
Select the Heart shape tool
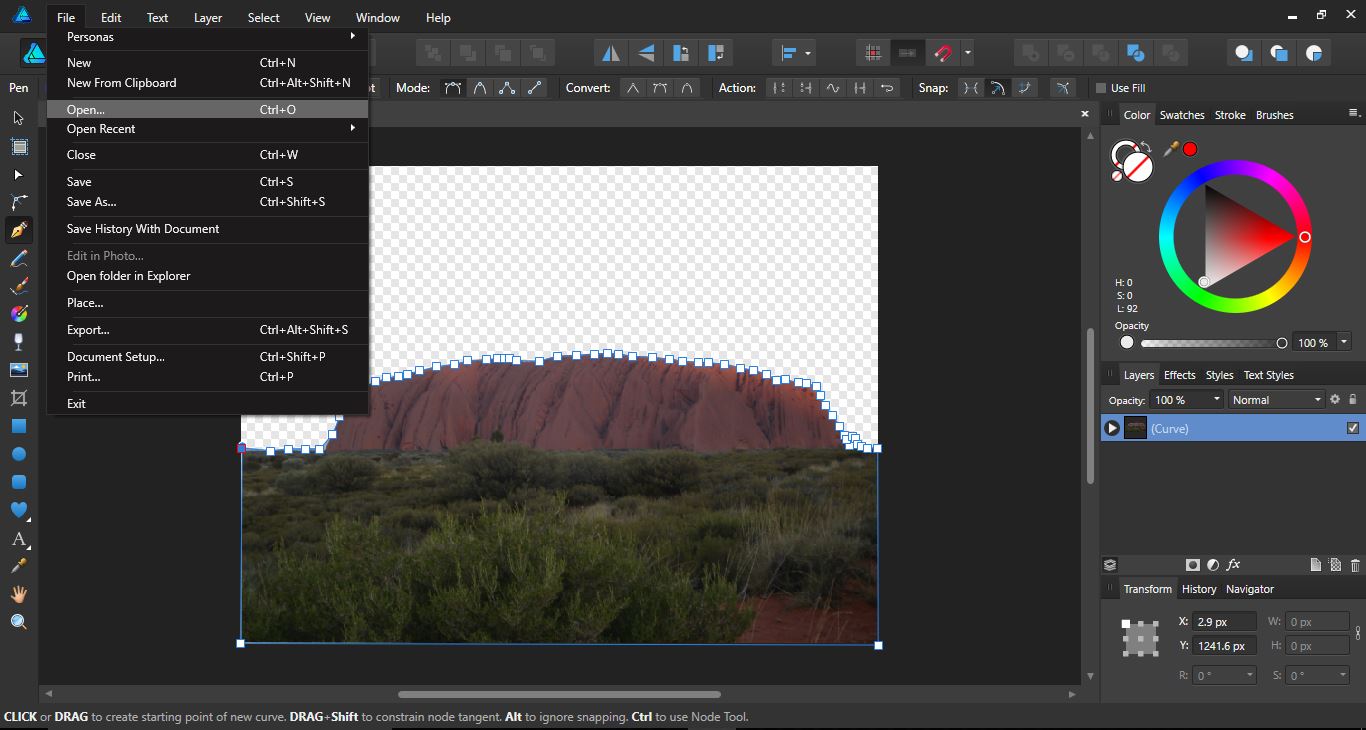pyautogui.click(x=19, y=509)
